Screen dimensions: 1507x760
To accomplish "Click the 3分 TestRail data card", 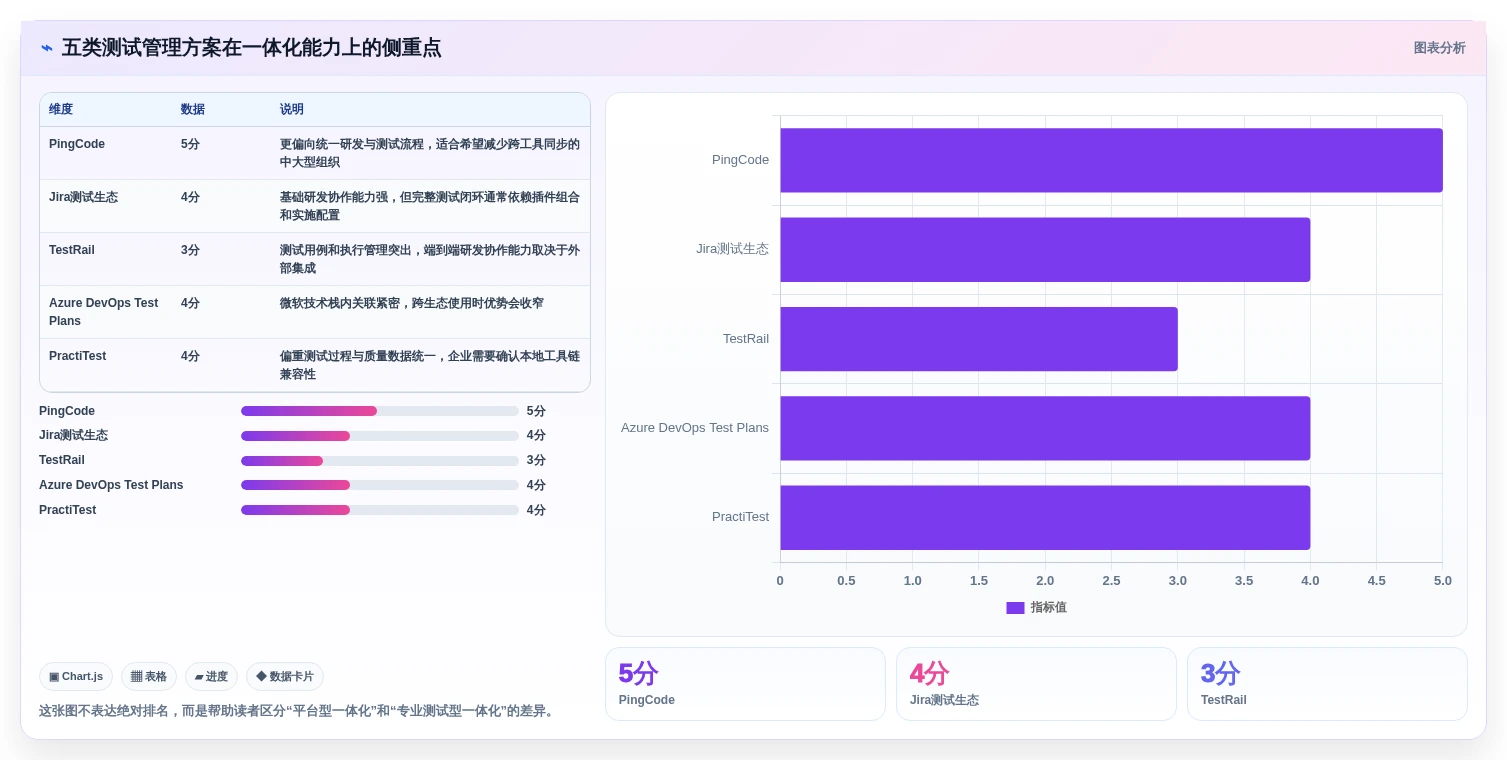I will (x=1327, y=684).
